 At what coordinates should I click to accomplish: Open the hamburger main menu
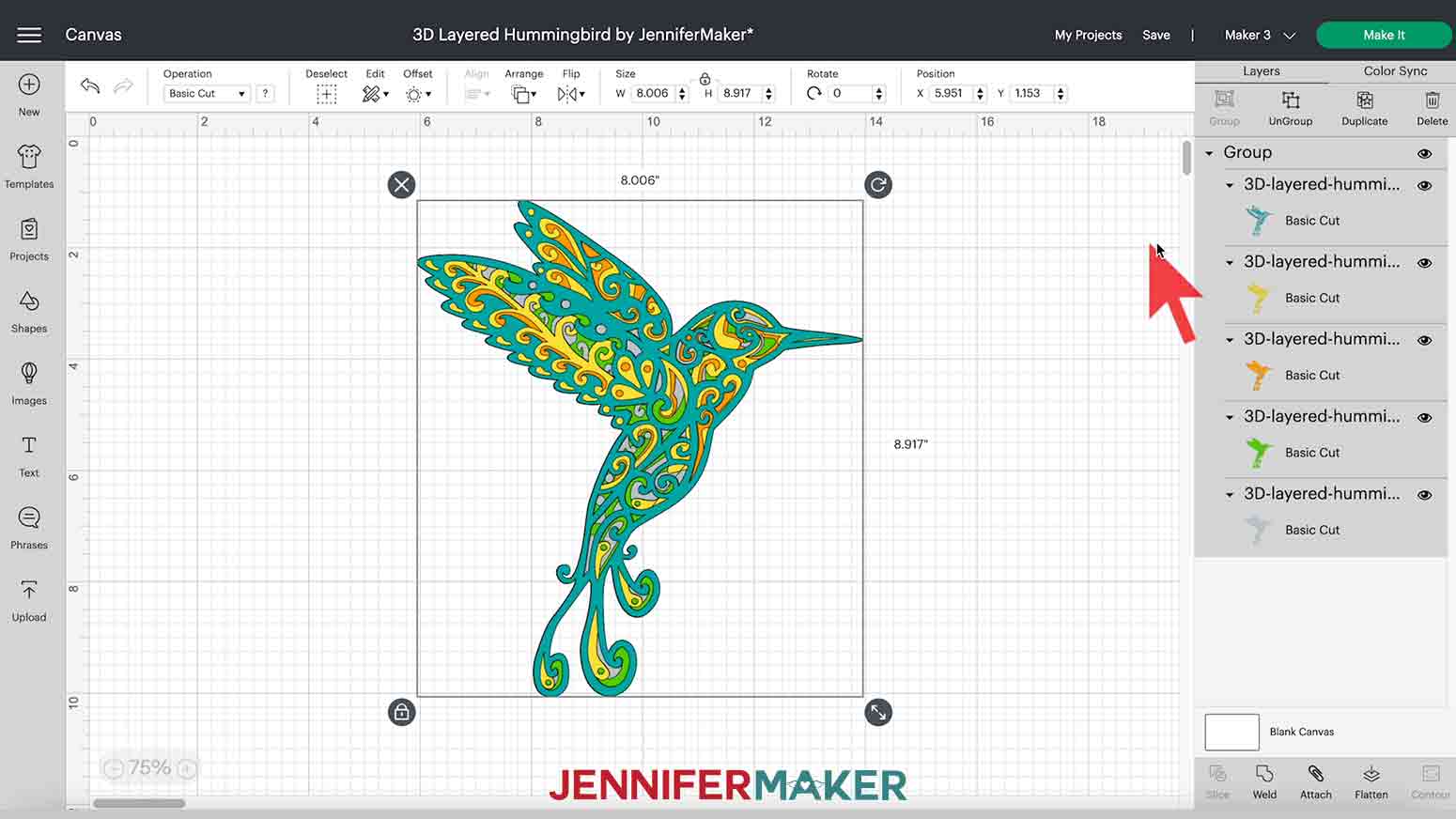click(29, 35)
